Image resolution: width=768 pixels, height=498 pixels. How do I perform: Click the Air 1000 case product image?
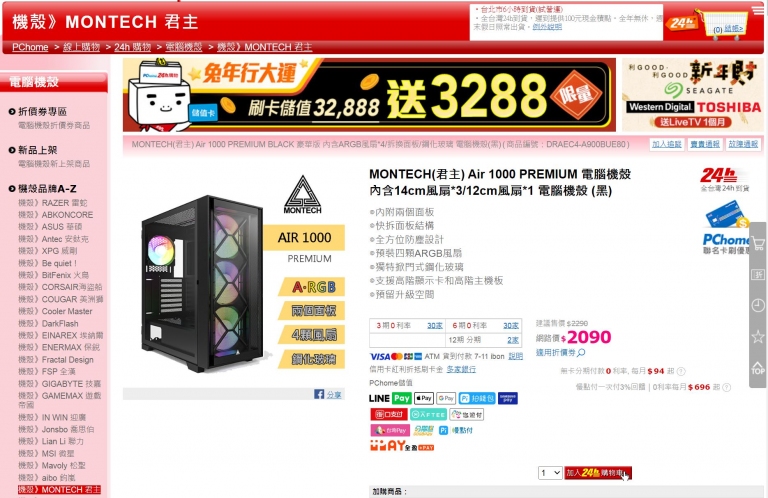(x=202, y=283)
